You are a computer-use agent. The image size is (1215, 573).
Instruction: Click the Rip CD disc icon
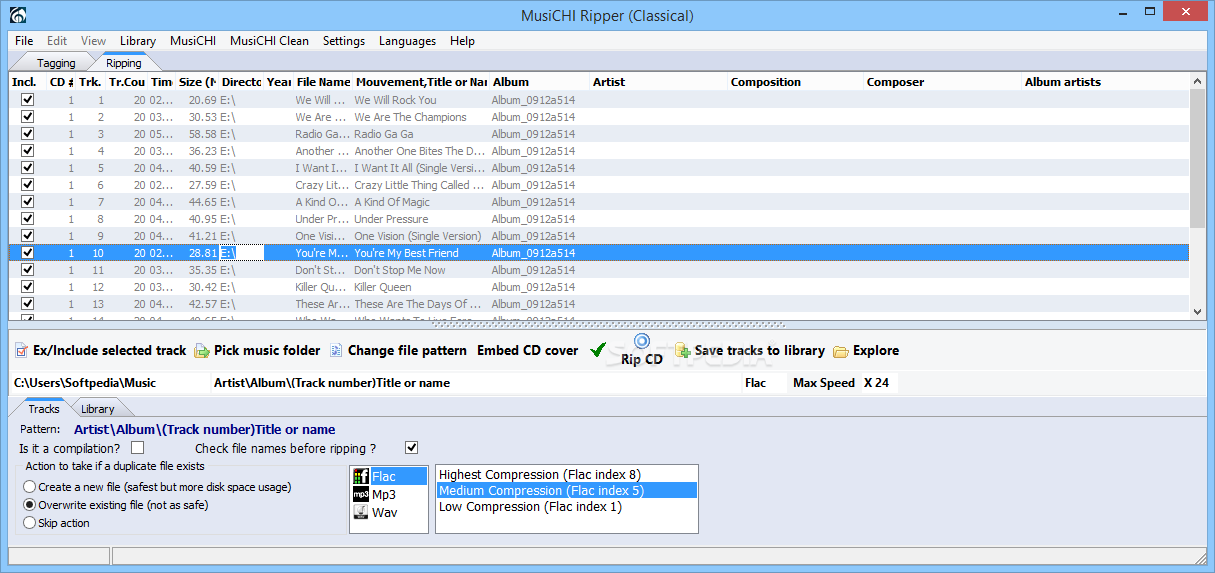pos(642,341)
